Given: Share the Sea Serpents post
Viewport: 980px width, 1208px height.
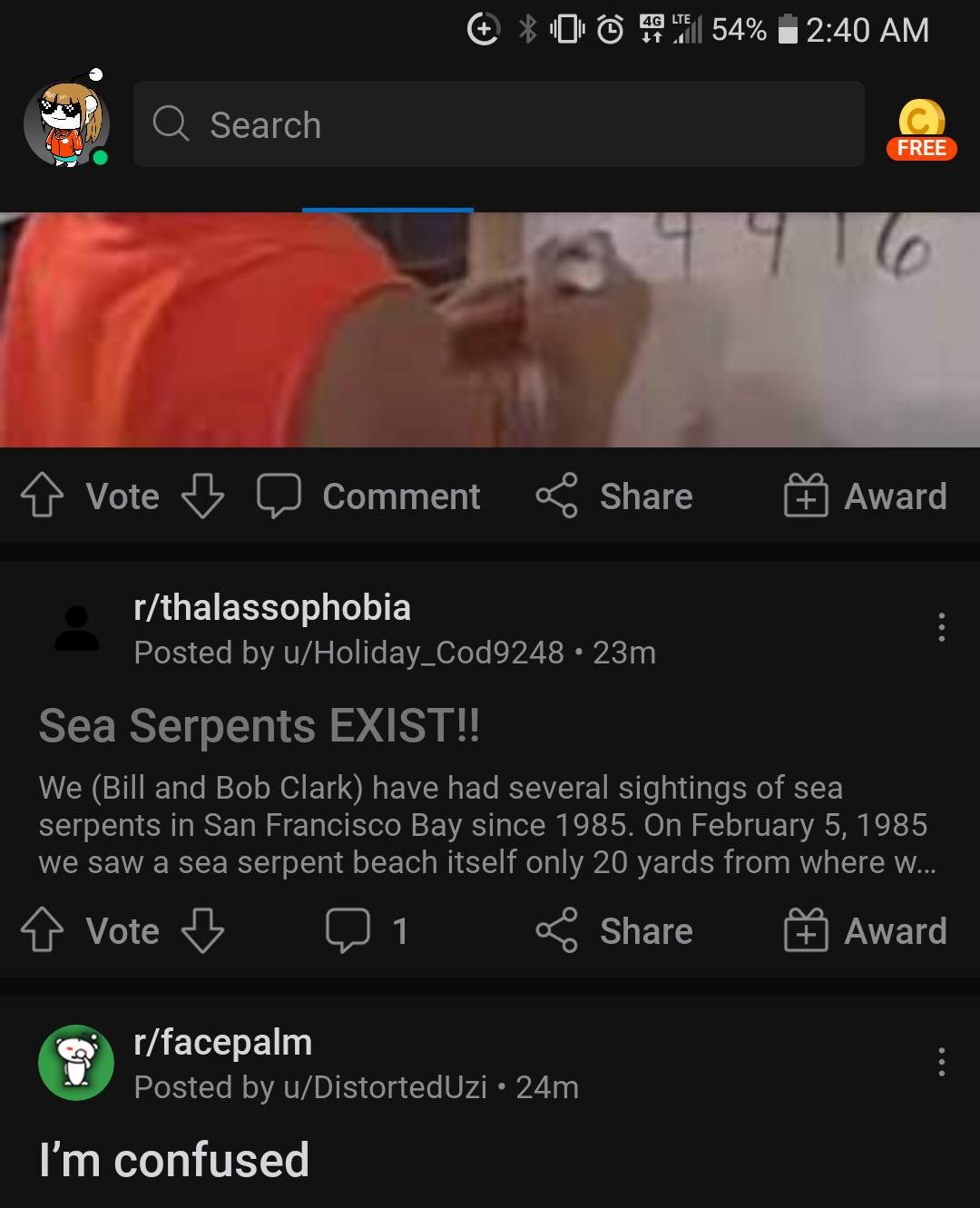Looking at the screenshot, I should click(x=614, y=930).
